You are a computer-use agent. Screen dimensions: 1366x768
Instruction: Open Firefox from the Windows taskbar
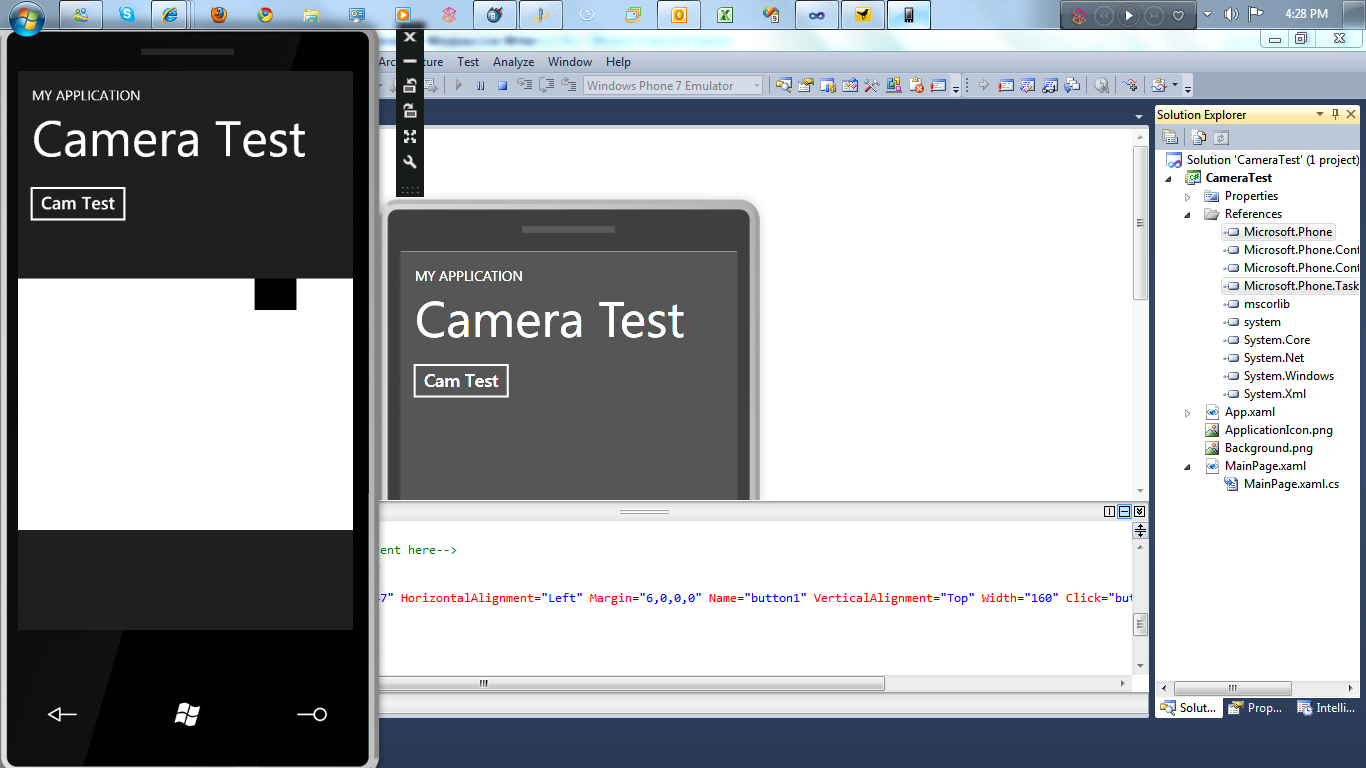click(x=219, y=15)
